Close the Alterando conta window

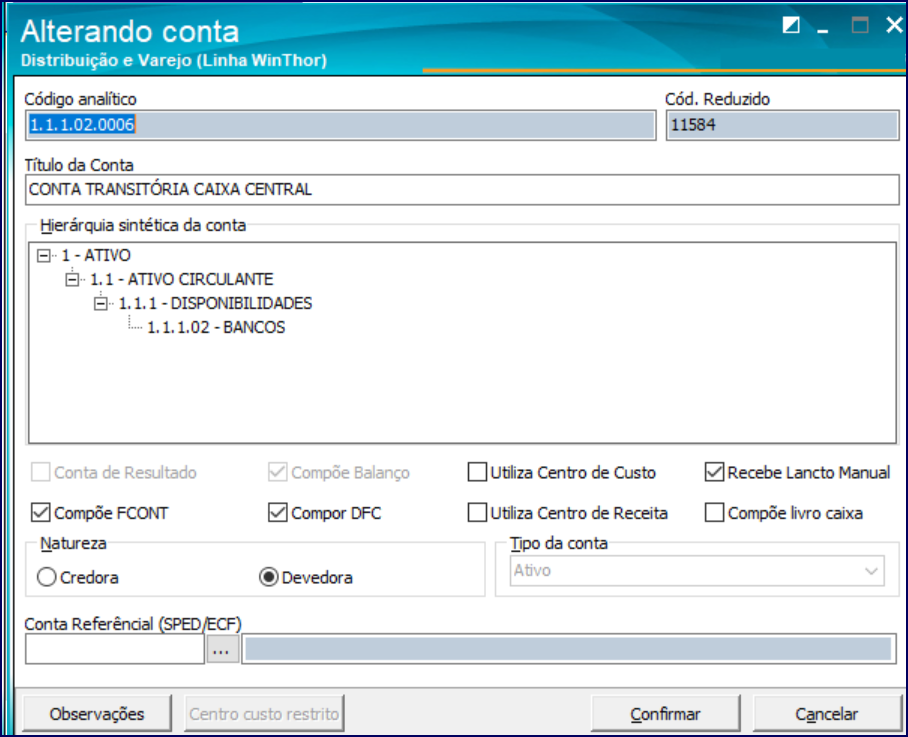click(x=894, y=25)
